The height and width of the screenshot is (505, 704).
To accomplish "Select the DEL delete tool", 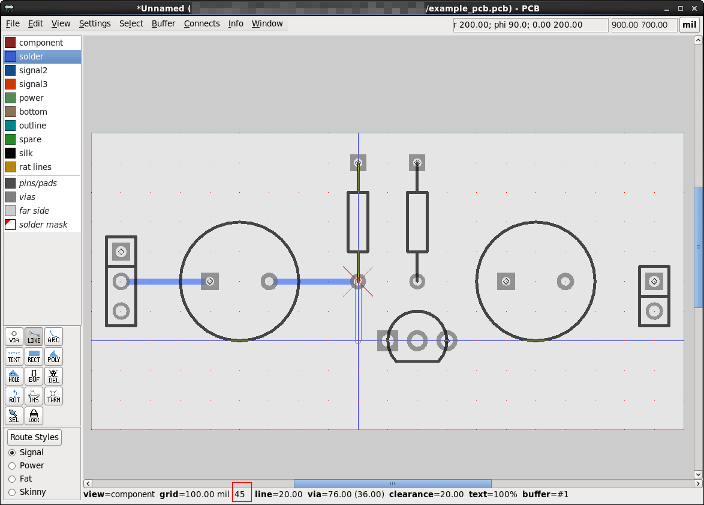I will tap(53, 376).
